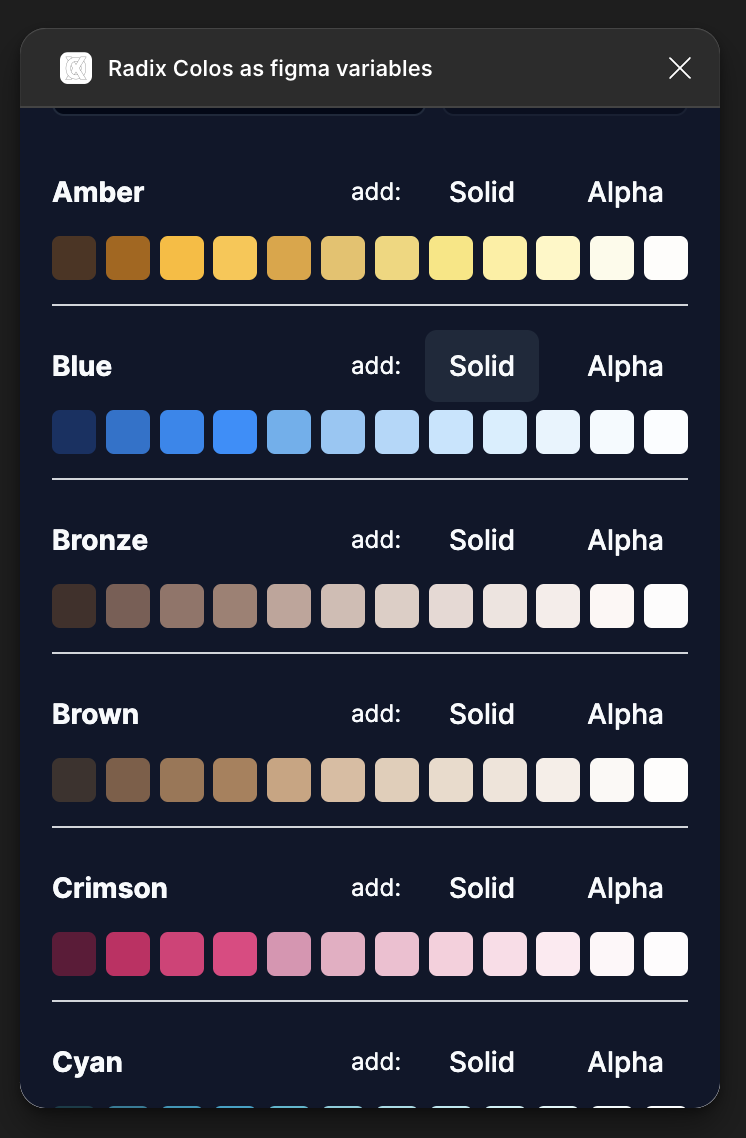Add Blue Alpha color variables
This screenshot has width=746, height=1138.
tap(625, 366)
